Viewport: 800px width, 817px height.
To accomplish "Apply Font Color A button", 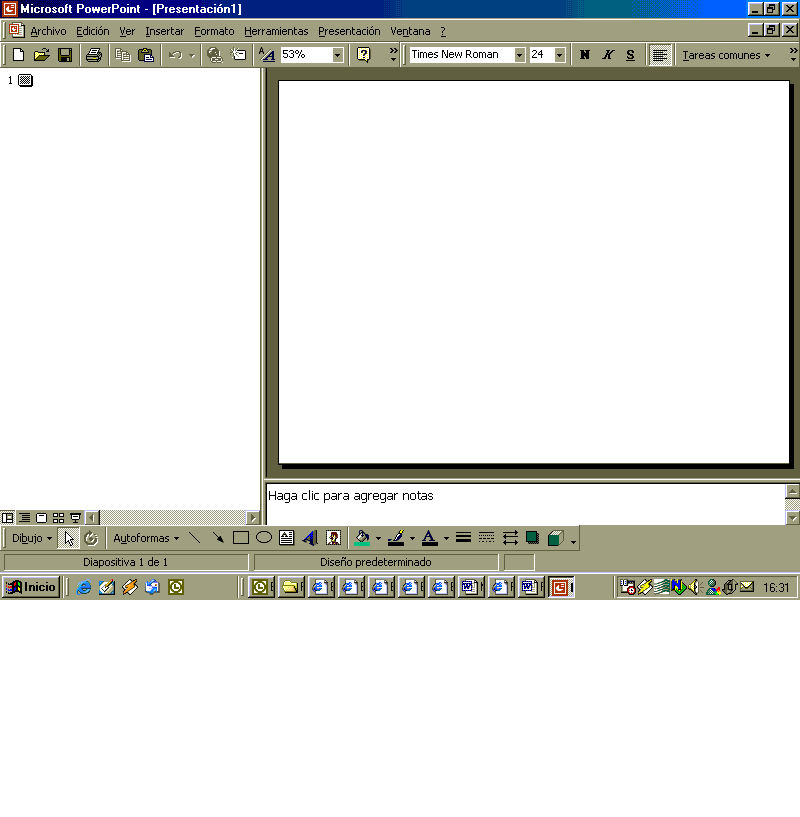I will tap(429, 538).
